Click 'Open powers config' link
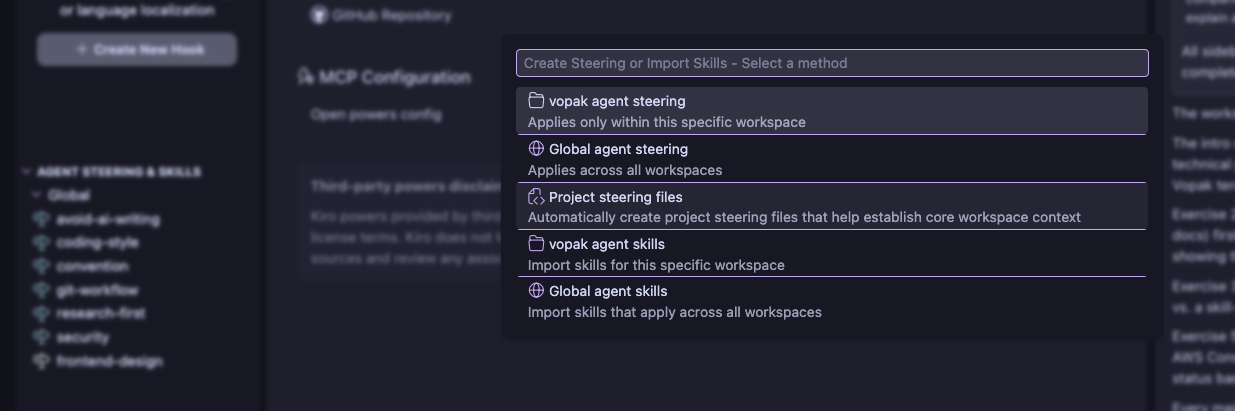Screen dimensions: 1235x411 click(x=375, y=114)
